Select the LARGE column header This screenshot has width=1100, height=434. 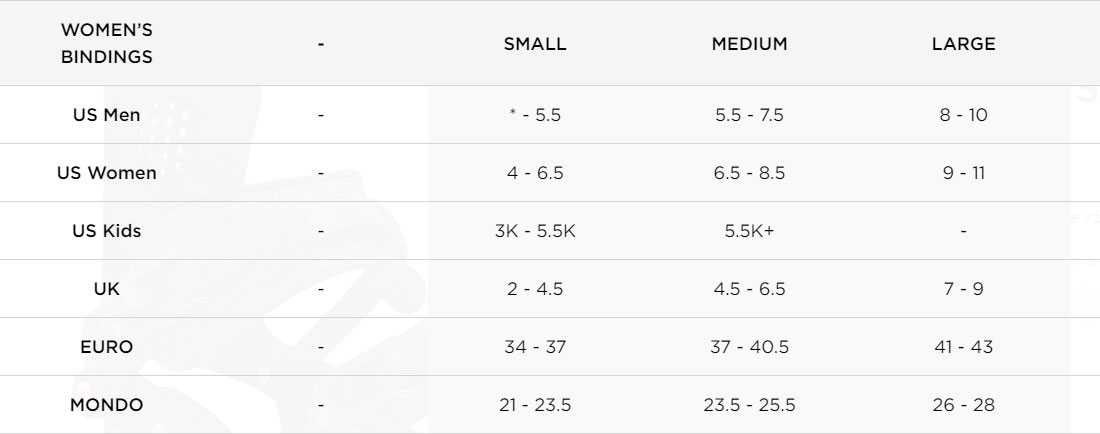(x=963, y=43)
